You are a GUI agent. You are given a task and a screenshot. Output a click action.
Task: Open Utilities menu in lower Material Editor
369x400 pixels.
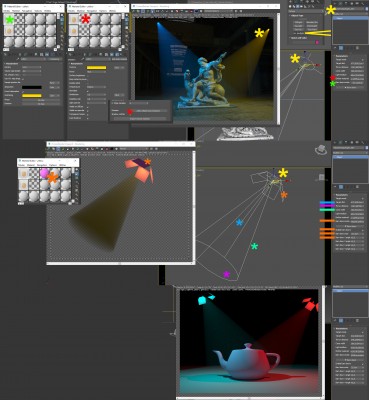click(x=62, y=165)
